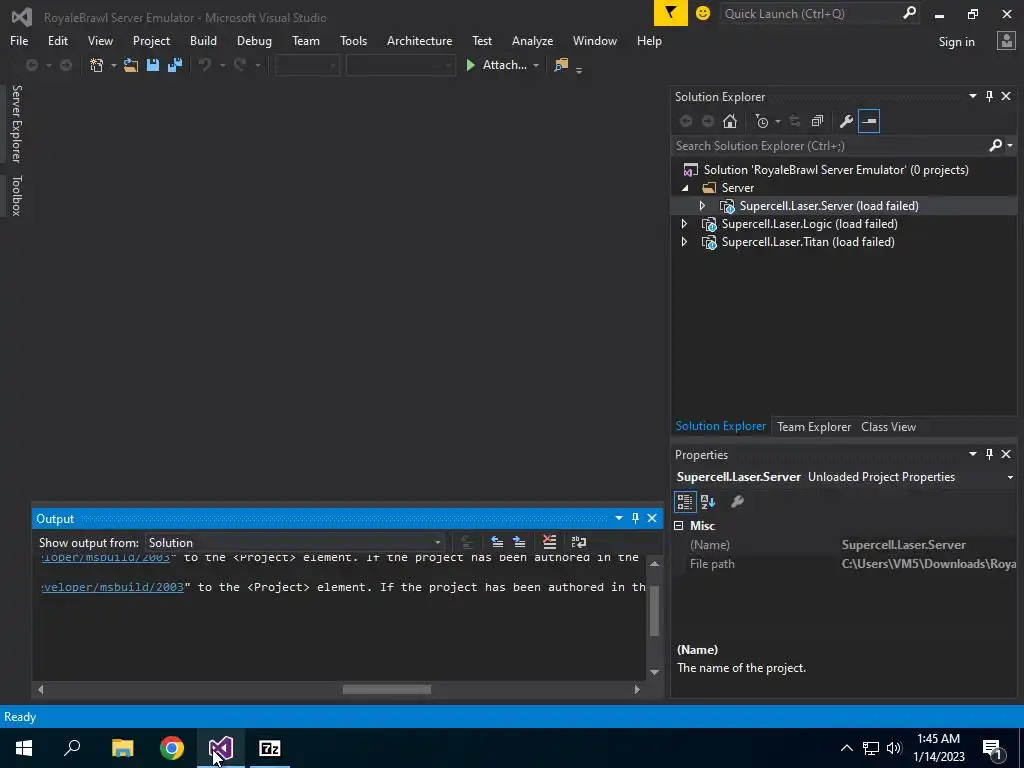Toggle Word Wrap in Output window
Image resolution: width=1024 pixels, height=768 pixels.
pyautogui.click(x=579, y=542)
